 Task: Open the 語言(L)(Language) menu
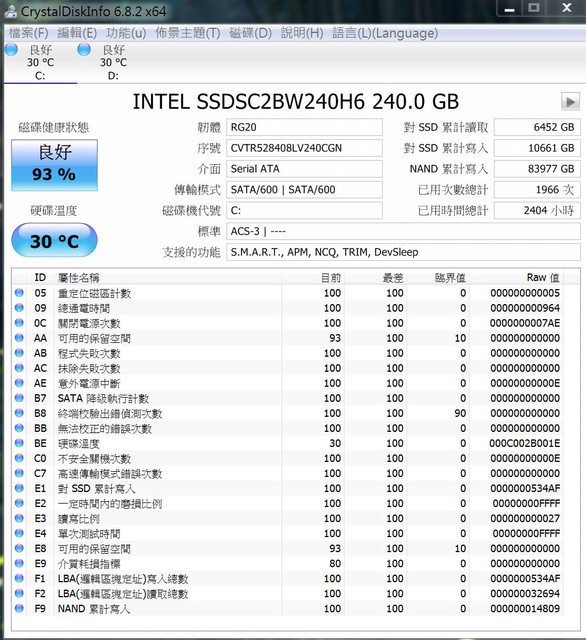(x=385, y=33)
